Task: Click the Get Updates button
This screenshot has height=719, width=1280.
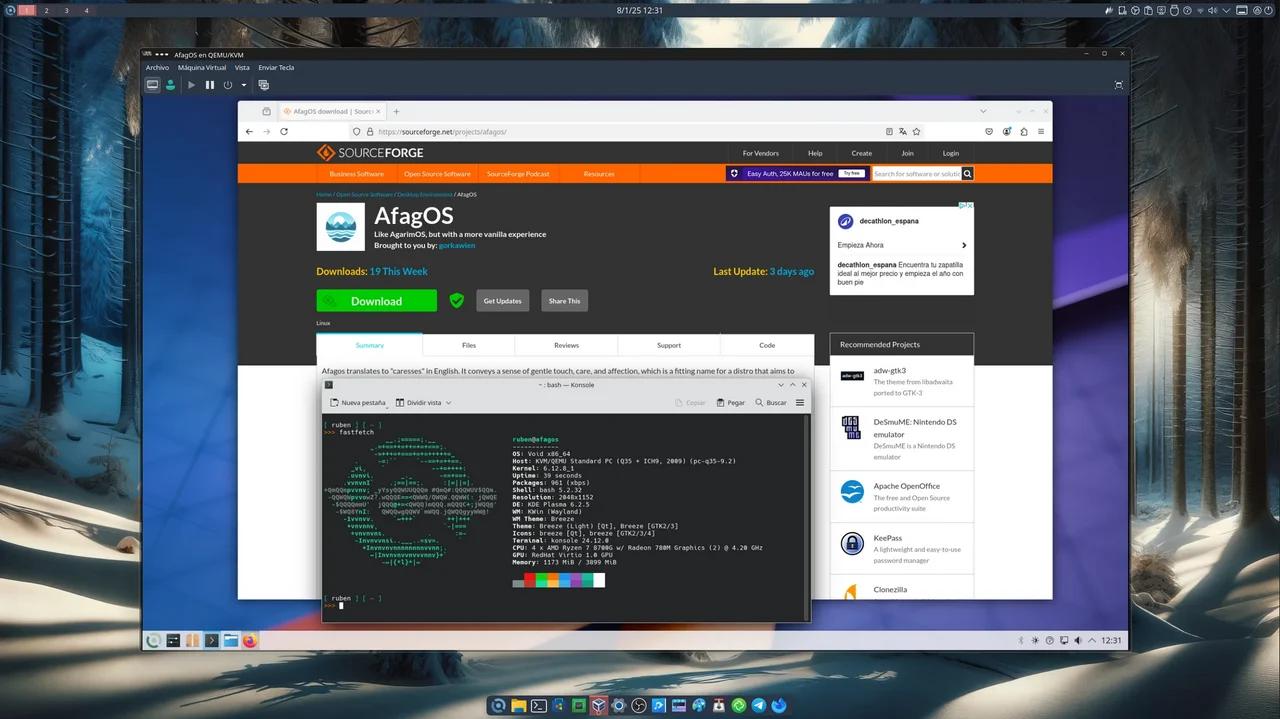Action: pos(502,301)
